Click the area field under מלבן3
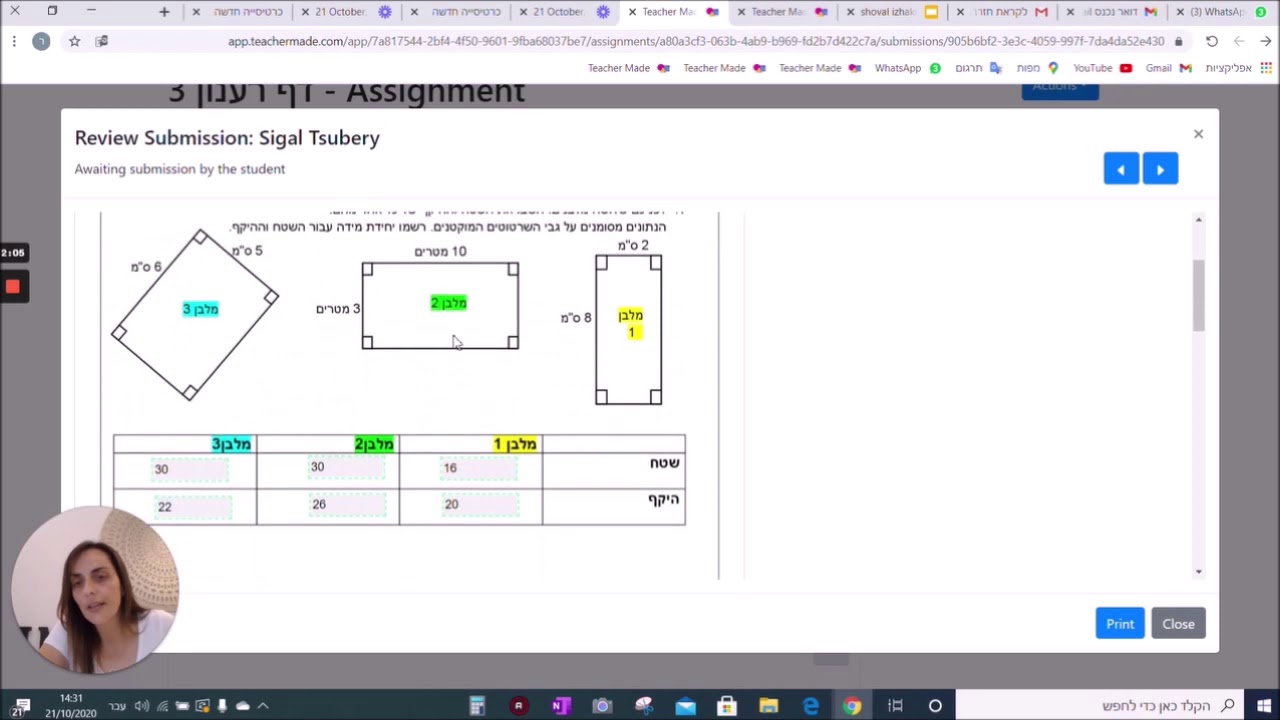Viewport: 1280px width, 720px height. (190, 469)
